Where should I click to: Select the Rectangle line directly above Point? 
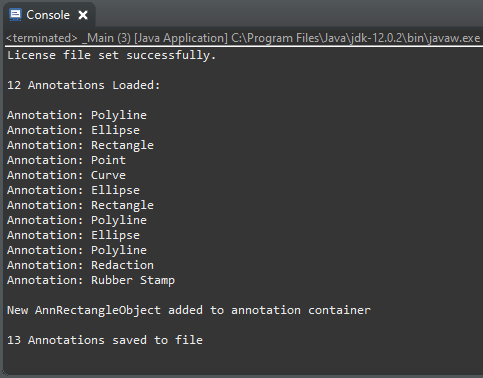tap(80, 145)
